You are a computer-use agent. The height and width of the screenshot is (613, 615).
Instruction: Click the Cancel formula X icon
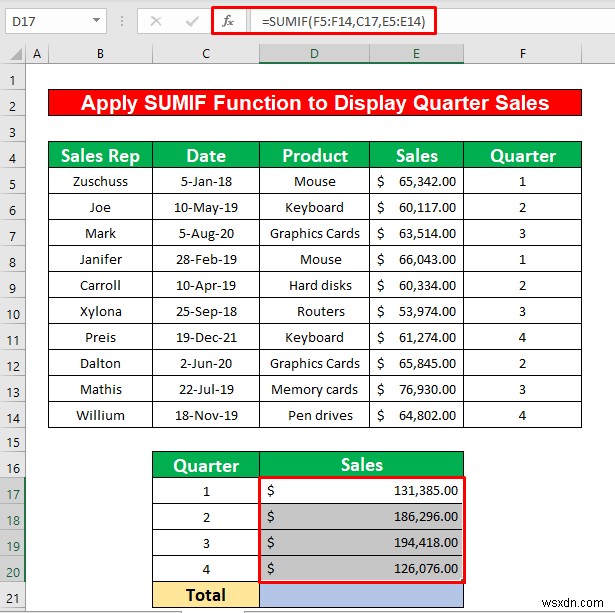pyautogui.click(x=156, y=21)
